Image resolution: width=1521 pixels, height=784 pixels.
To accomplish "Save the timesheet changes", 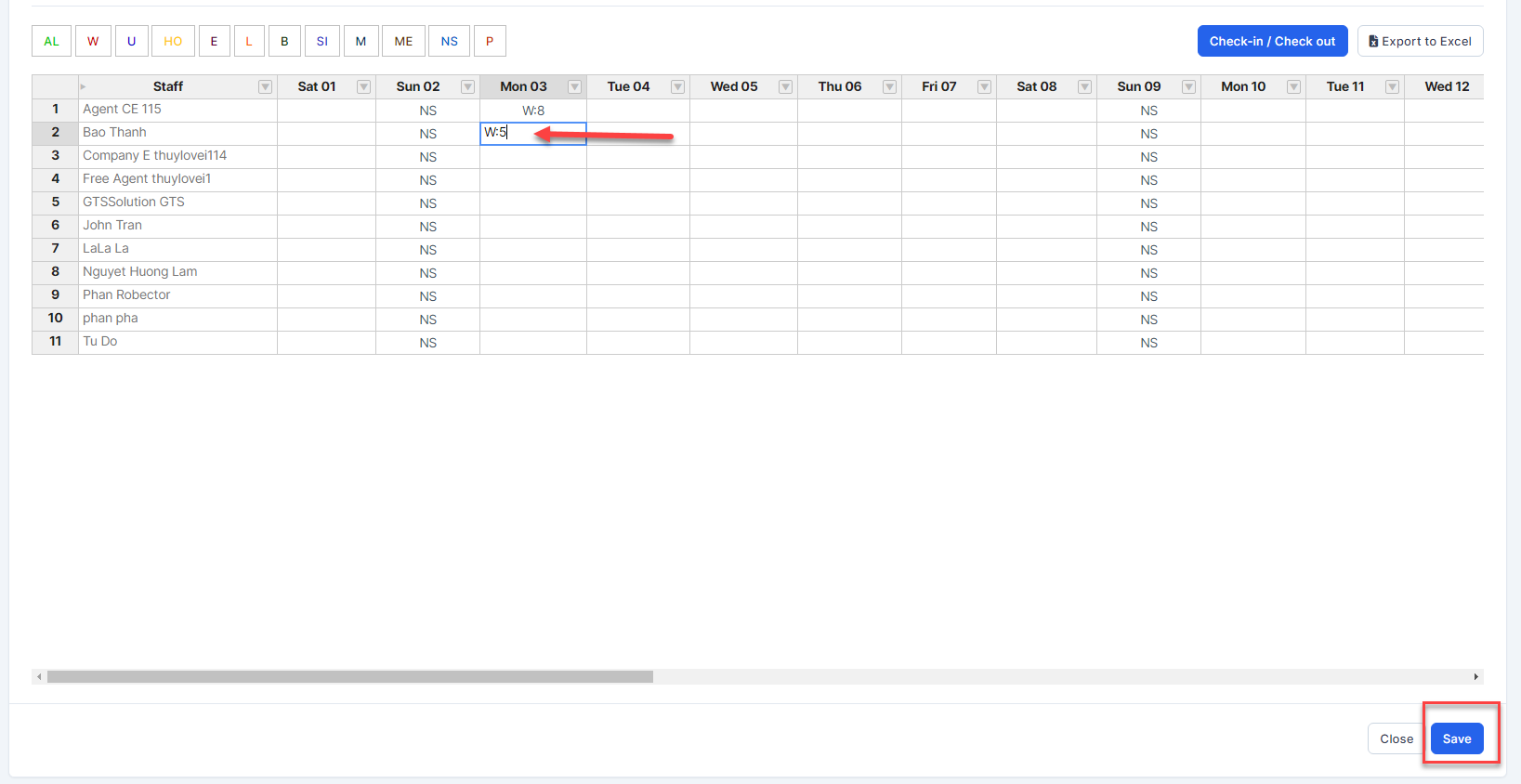I will coord(1456,738).
